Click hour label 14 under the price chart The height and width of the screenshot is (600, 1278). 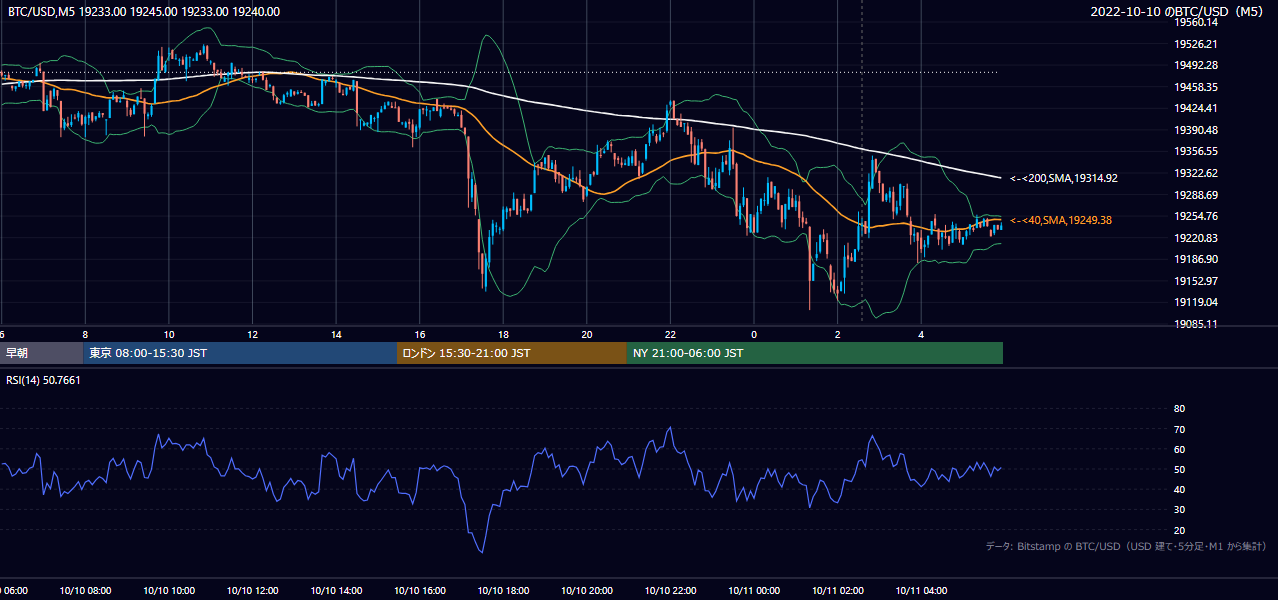336,334
